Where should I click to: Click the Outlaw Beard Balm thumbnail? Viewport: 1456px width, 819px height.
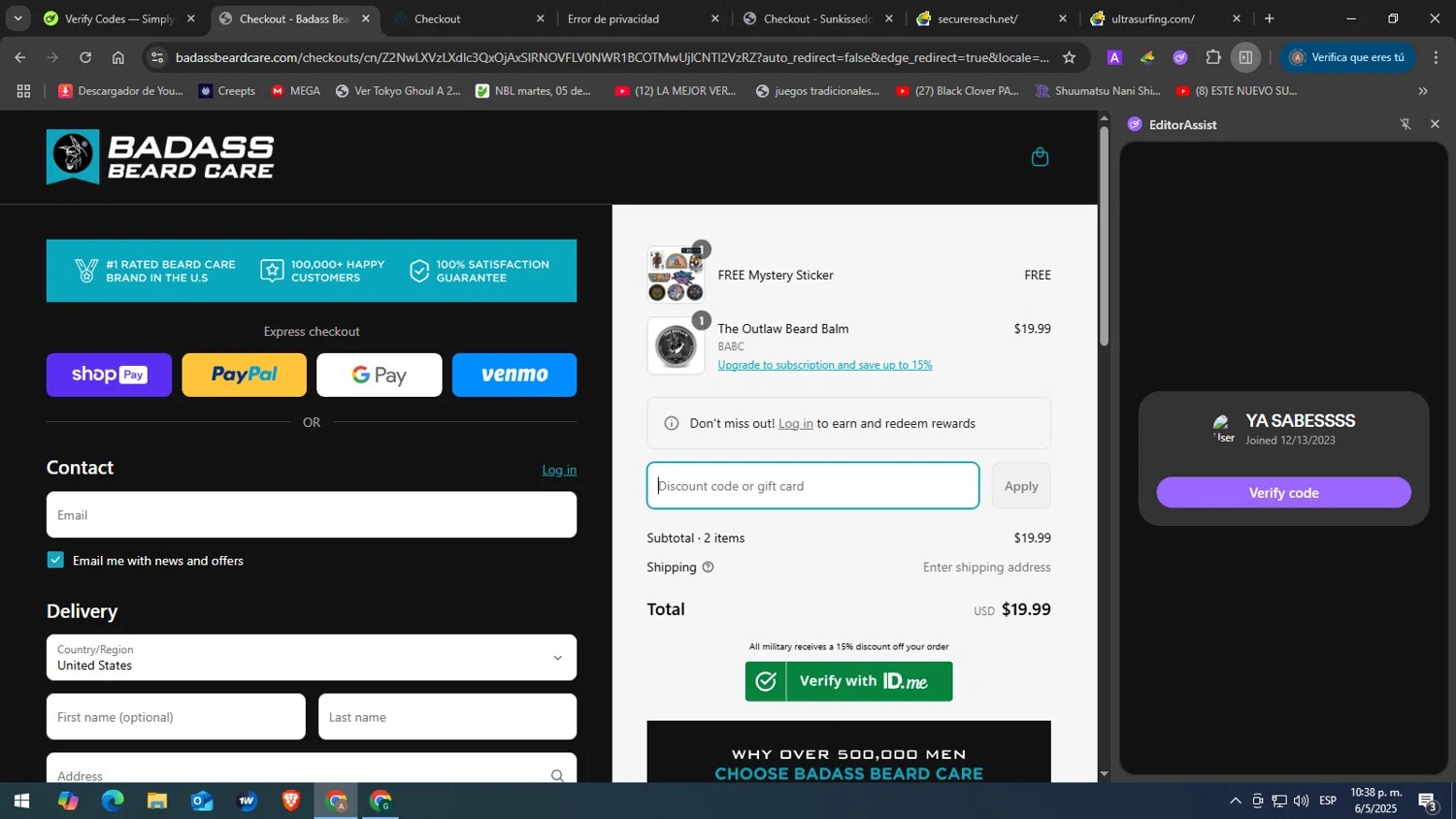[x=676, y=346]
